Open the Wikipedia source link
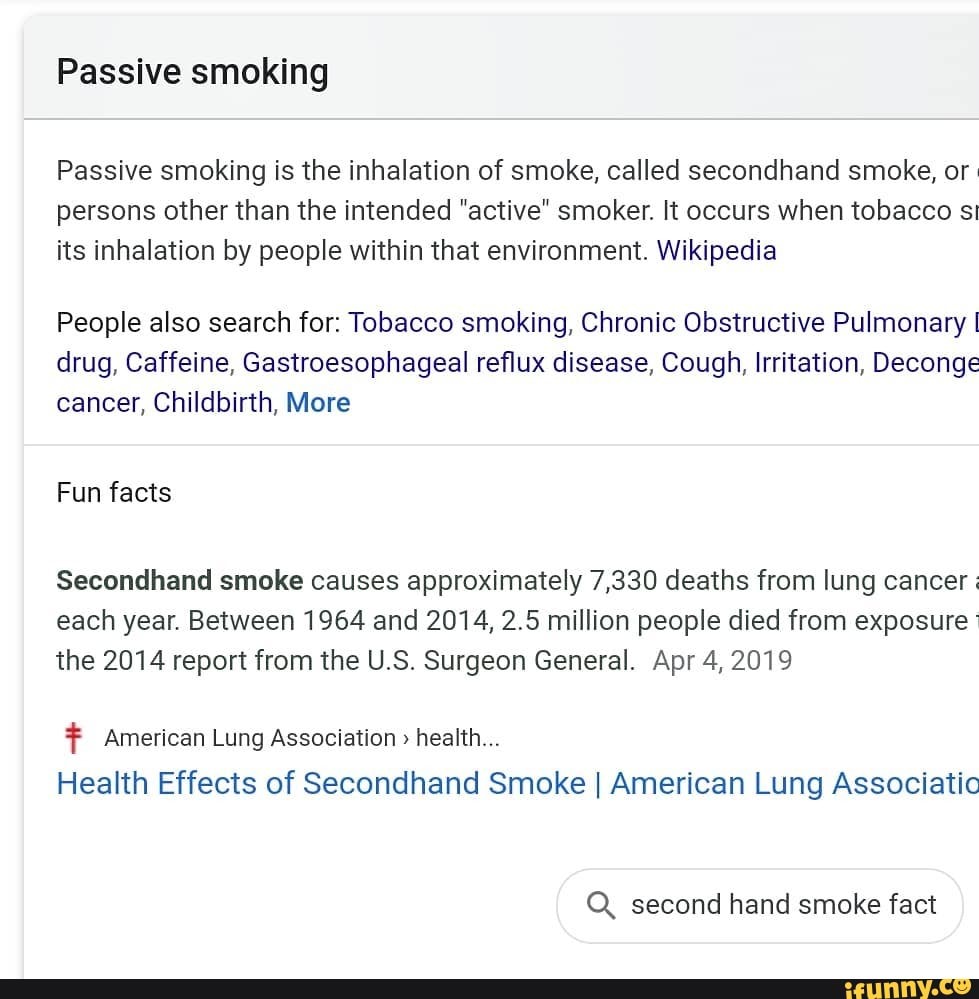The width and height of the screenshot is (979, 999). pos(716,250)
